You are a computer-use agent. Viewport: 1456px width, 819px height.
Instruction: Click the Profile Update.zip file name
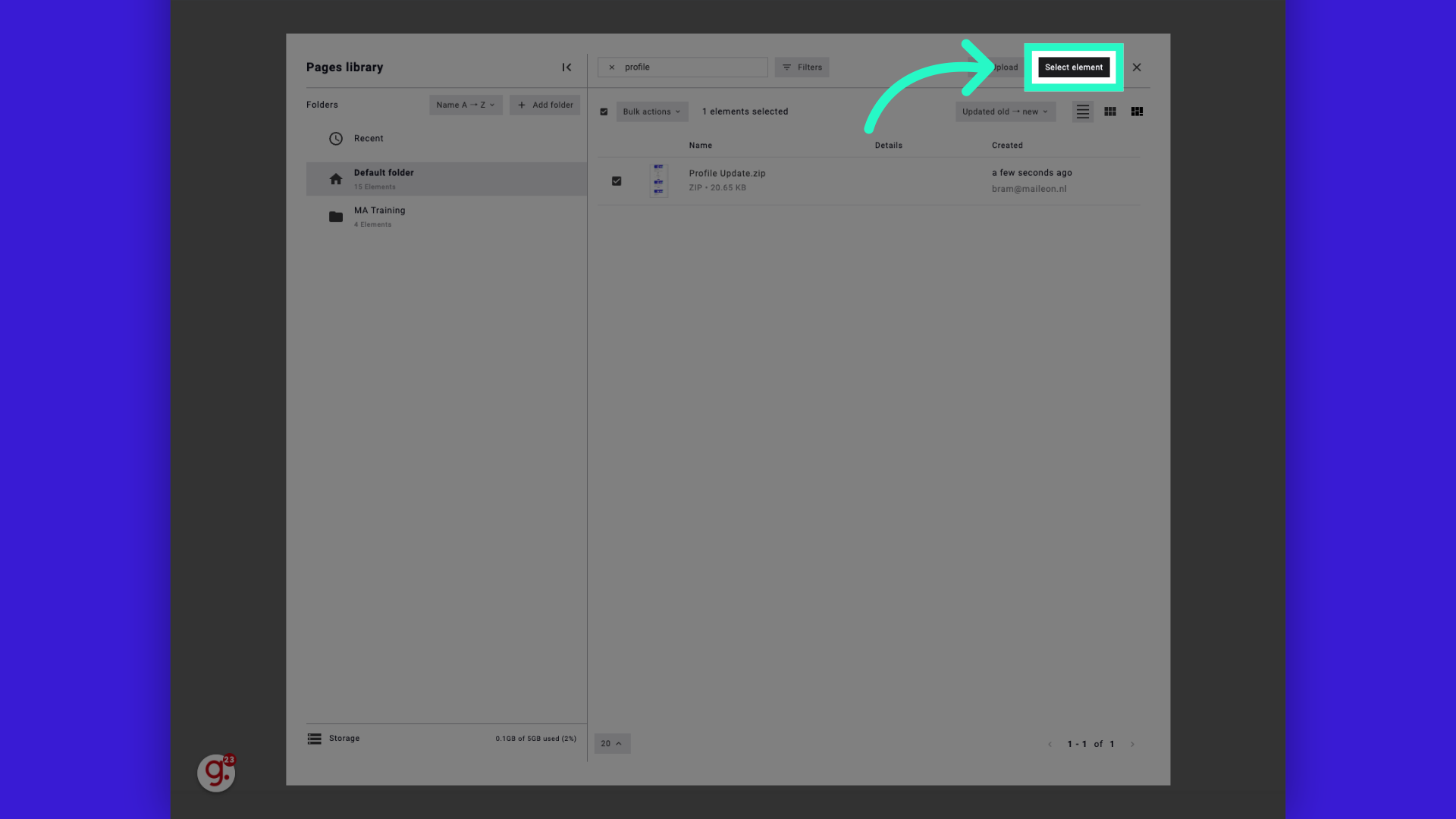pyautogui.click(x=726, y=174)
